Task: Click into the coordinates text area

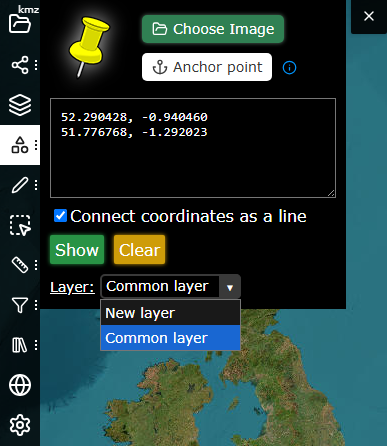Action: 193,148
